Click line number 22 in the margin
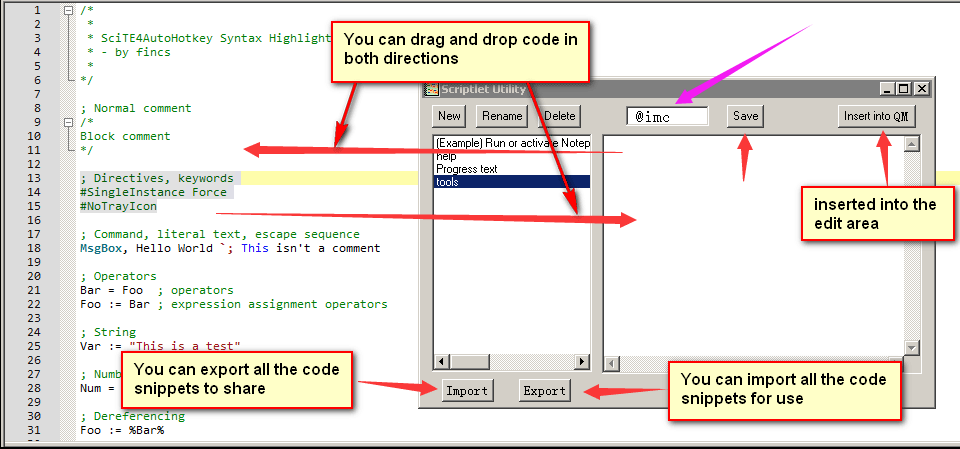Screen dimensions: 960x449 34,304
